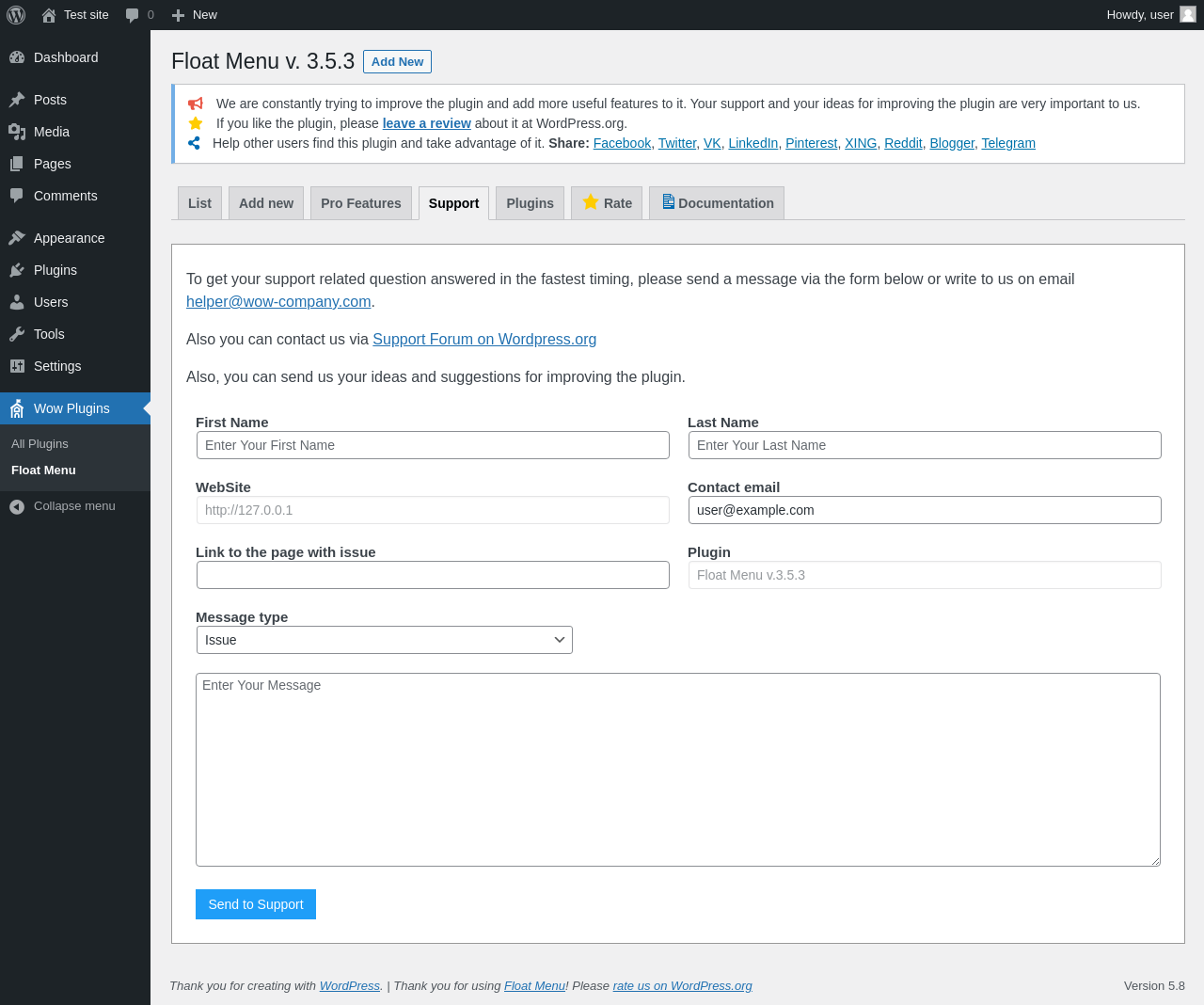Share the plugin on Pinterest
Image resolution: width=1204 pixels, height=1005 pixels.
click(x=811, y=143)
